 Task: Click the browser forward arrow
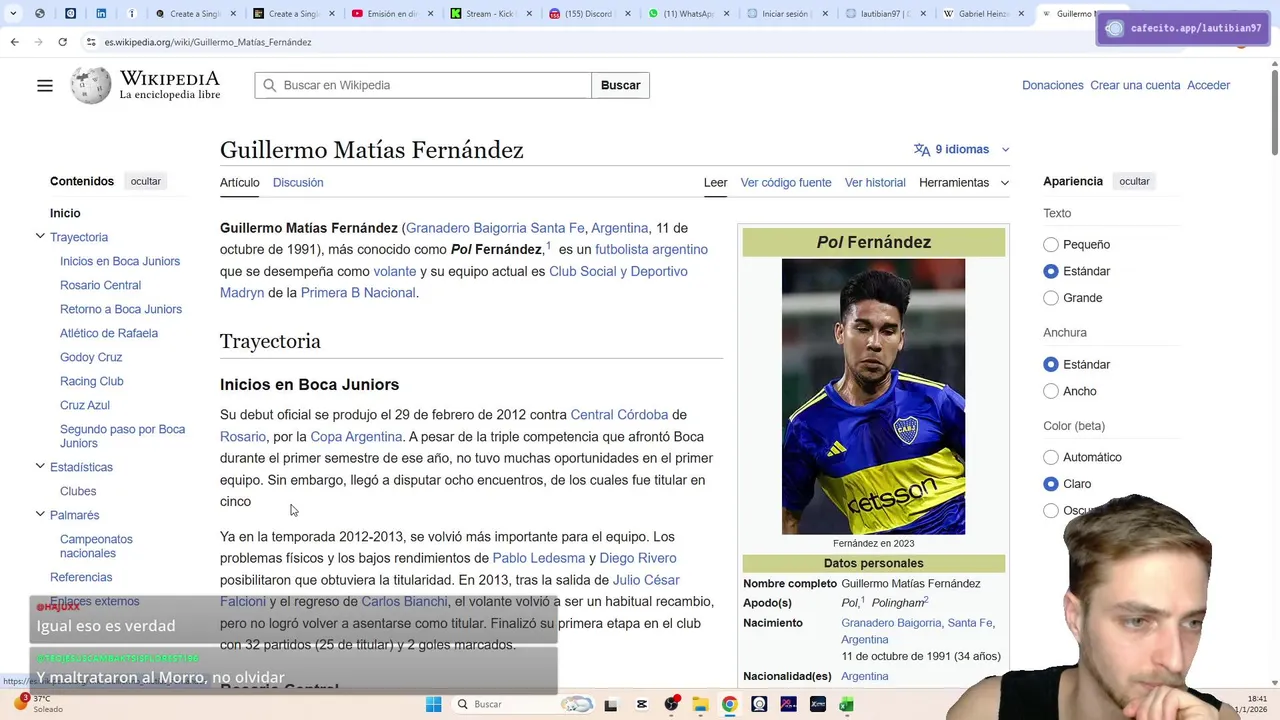pos(38,42)
